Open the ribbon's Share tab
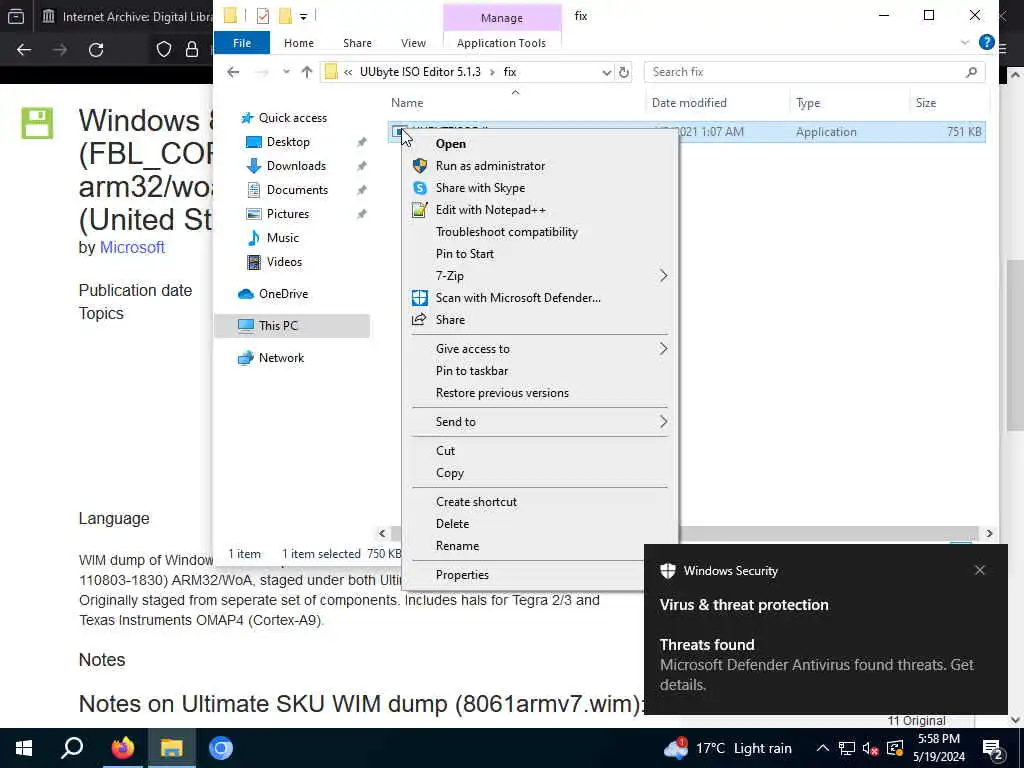1024x768 pixels. [357, 43]
